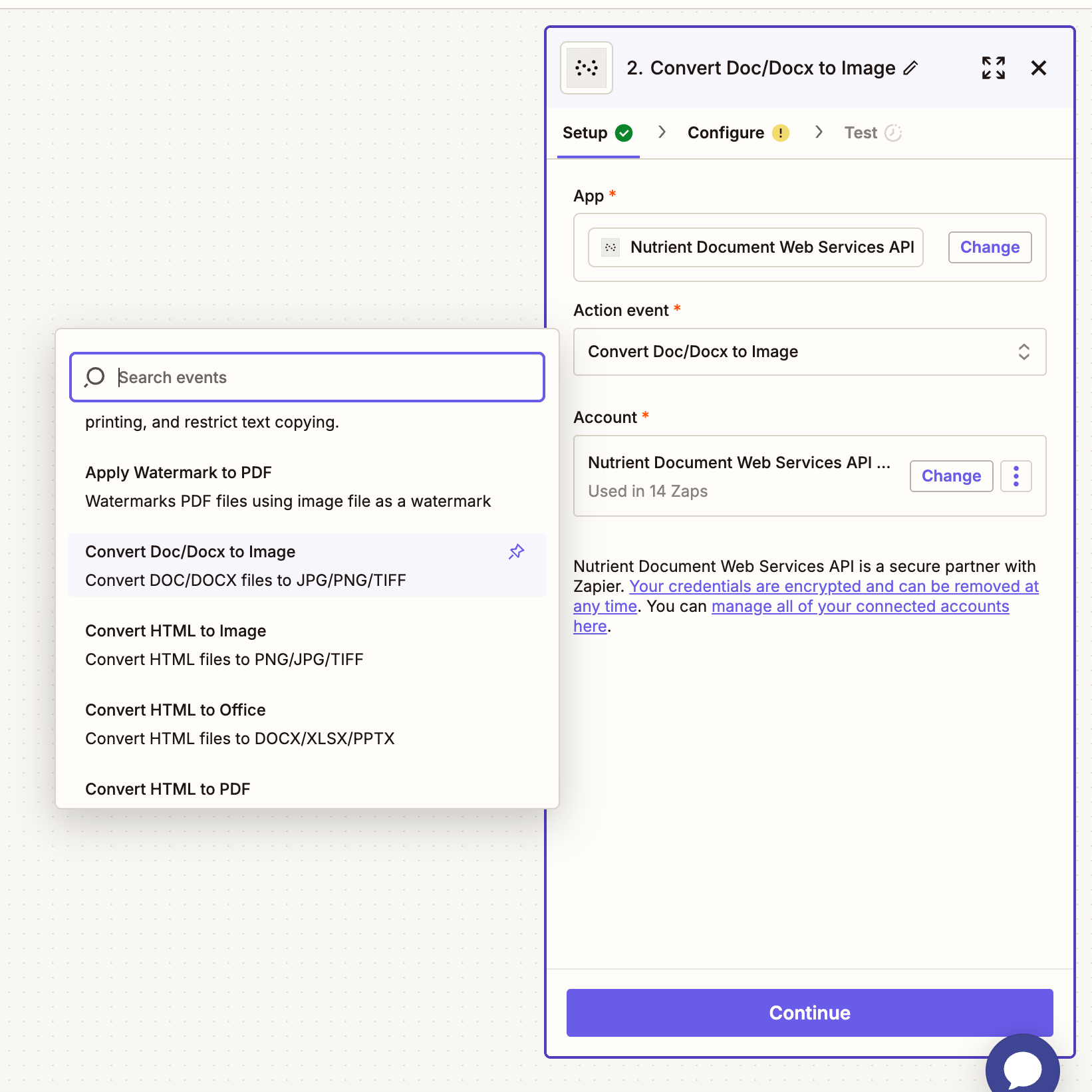Click the green Setup complete checkmark icon
Viewport: 1092px width, 1092px height.
624,133
